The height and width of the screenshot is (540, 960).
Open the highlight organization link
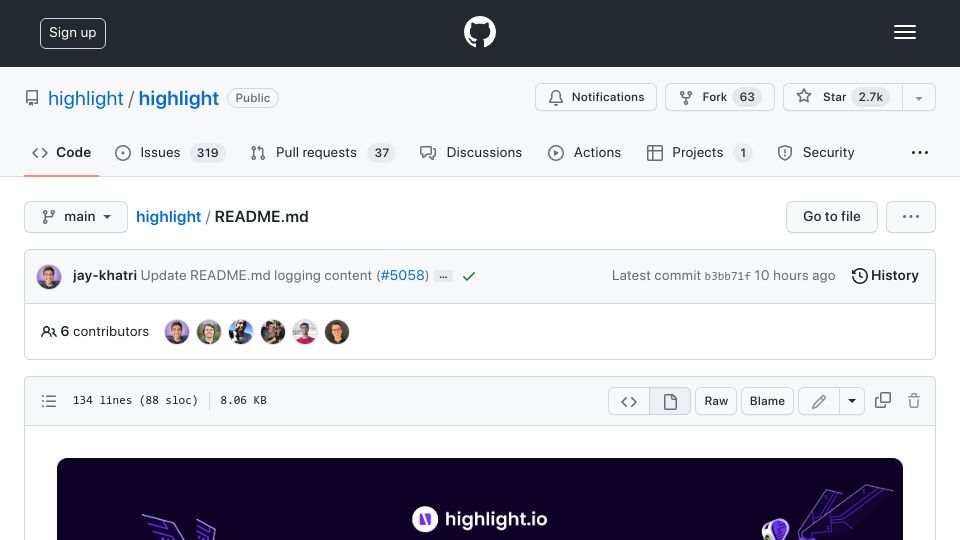86,98
